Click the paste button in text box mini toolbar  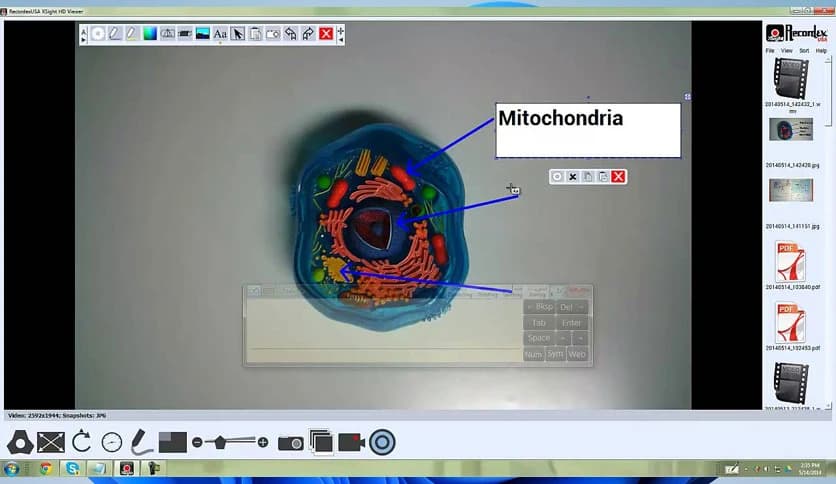pyautogui.click(x=603, y=176)
